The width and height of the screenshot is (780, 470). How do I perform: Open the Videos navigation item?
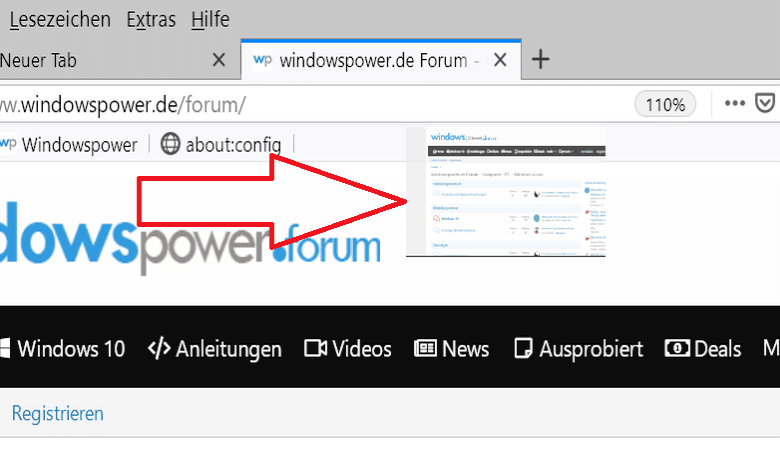coord(348,349)
